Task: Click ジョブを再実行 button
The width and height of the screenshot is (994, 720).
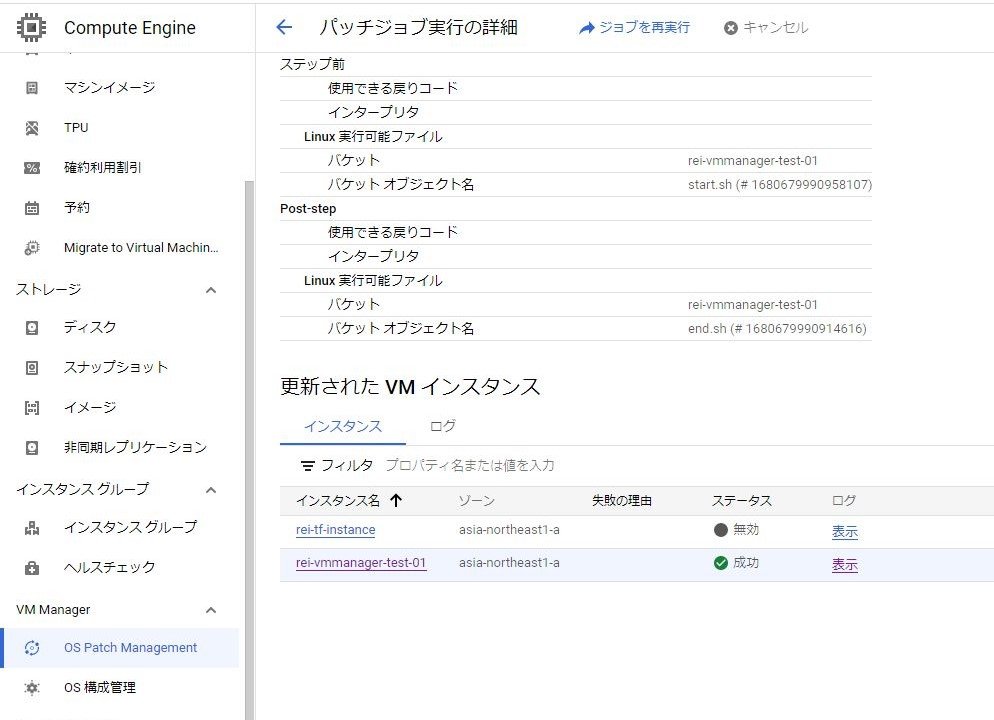Action: coord(634,28)
